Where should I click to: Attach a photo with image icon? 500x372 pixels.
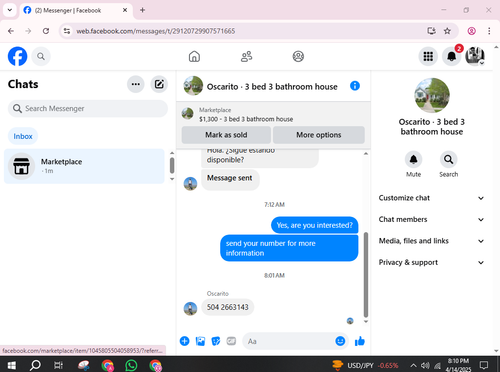click(x=200, y=341)
